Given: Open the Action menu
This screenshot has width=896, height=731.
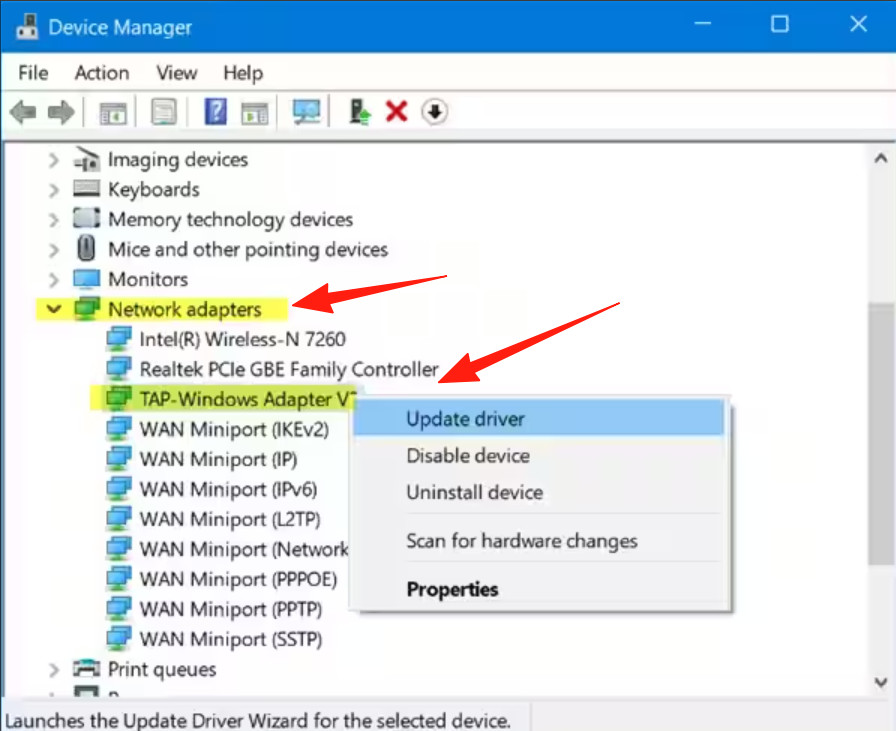Looking at the screenshot, I should click(102, 73).
